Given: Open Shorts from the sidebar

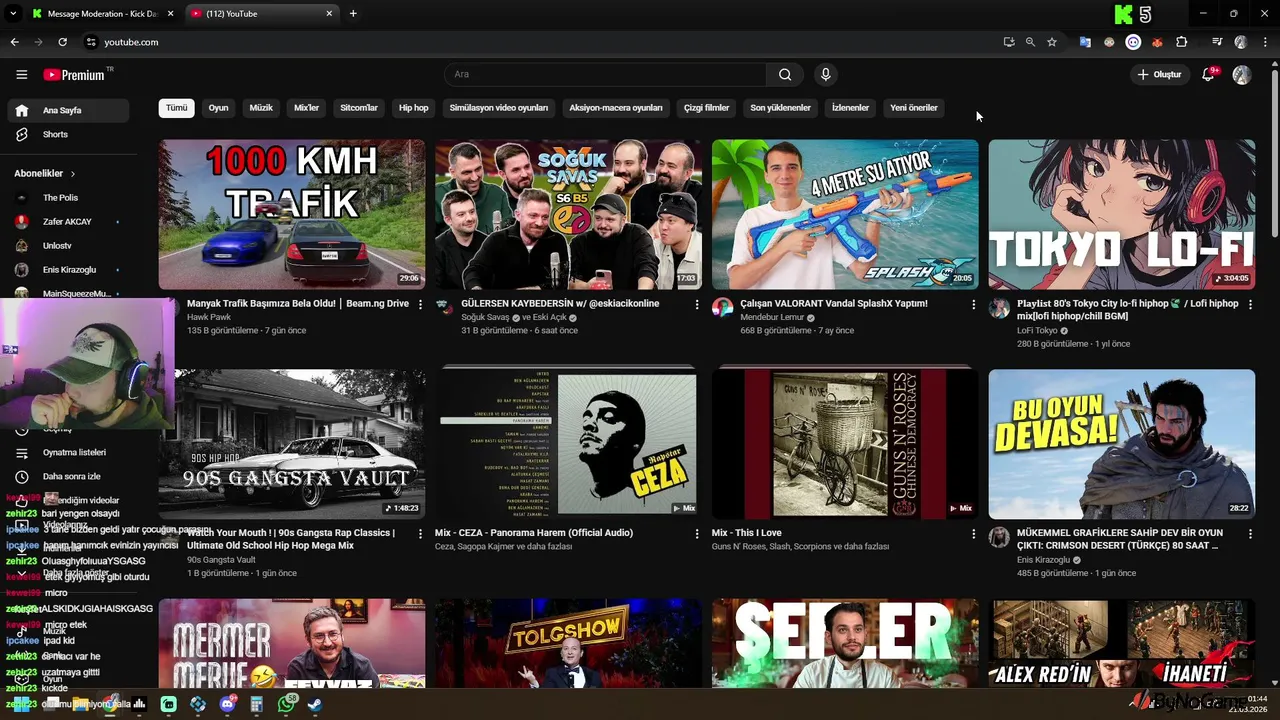Looking at the screenshot, I should coord(68,134).
